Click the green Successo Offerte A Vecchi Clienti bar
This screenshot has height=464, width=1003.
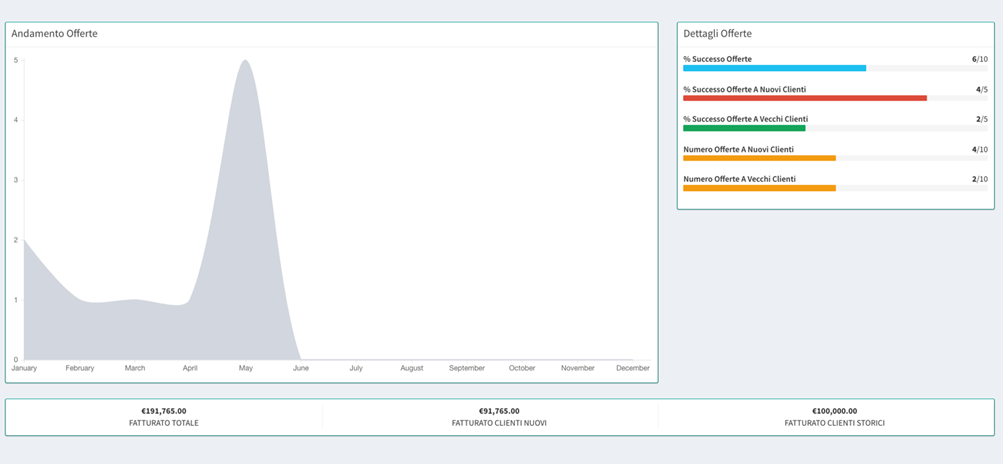[x=744, y=128]
